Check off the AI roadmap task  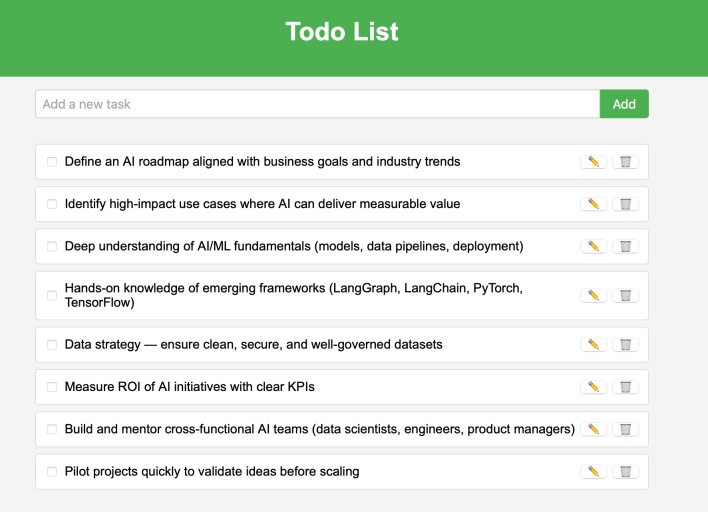click(x=52, y=162)
